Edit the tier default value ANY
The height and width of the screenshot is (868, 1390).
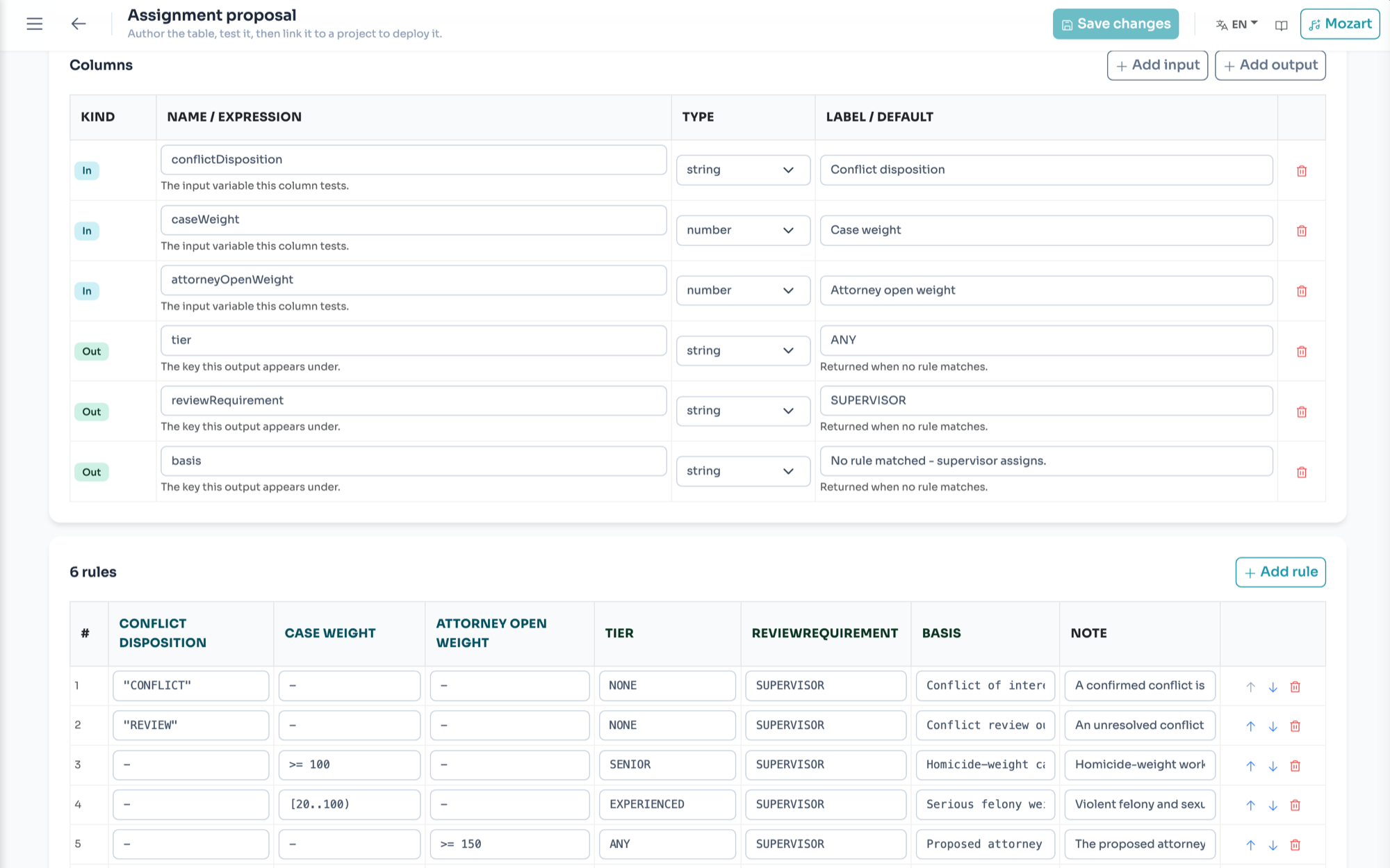(x=1046, y=341)
